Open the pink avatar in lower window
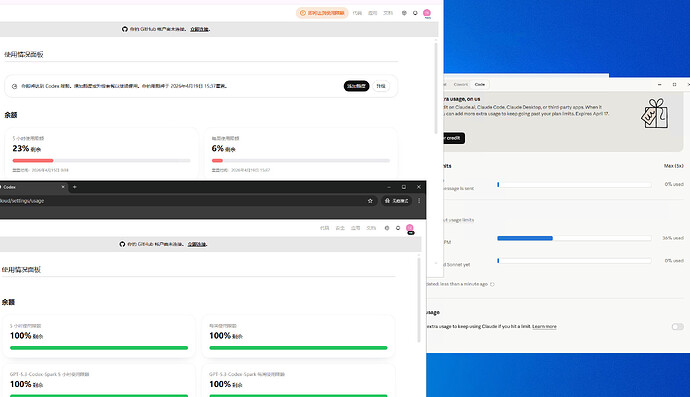 click(410, 228)
